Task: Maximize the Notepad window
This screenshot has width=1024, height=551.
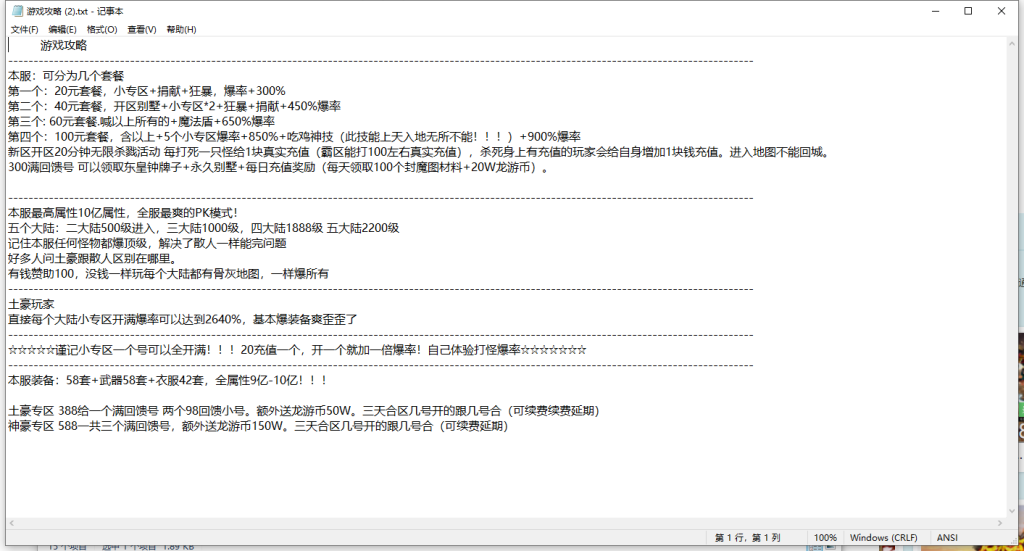Action: [968, 10]
